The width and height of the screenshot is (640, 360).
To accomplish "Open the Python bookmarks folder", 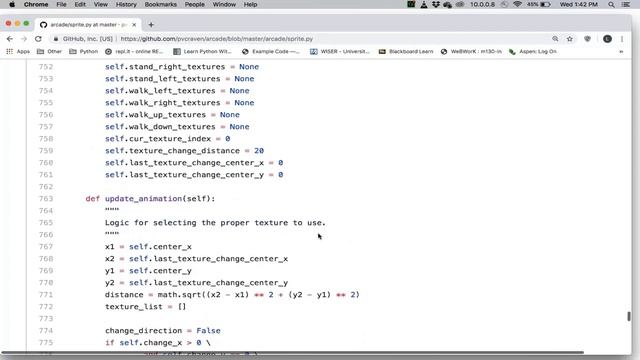I will (x=84, y=51).
